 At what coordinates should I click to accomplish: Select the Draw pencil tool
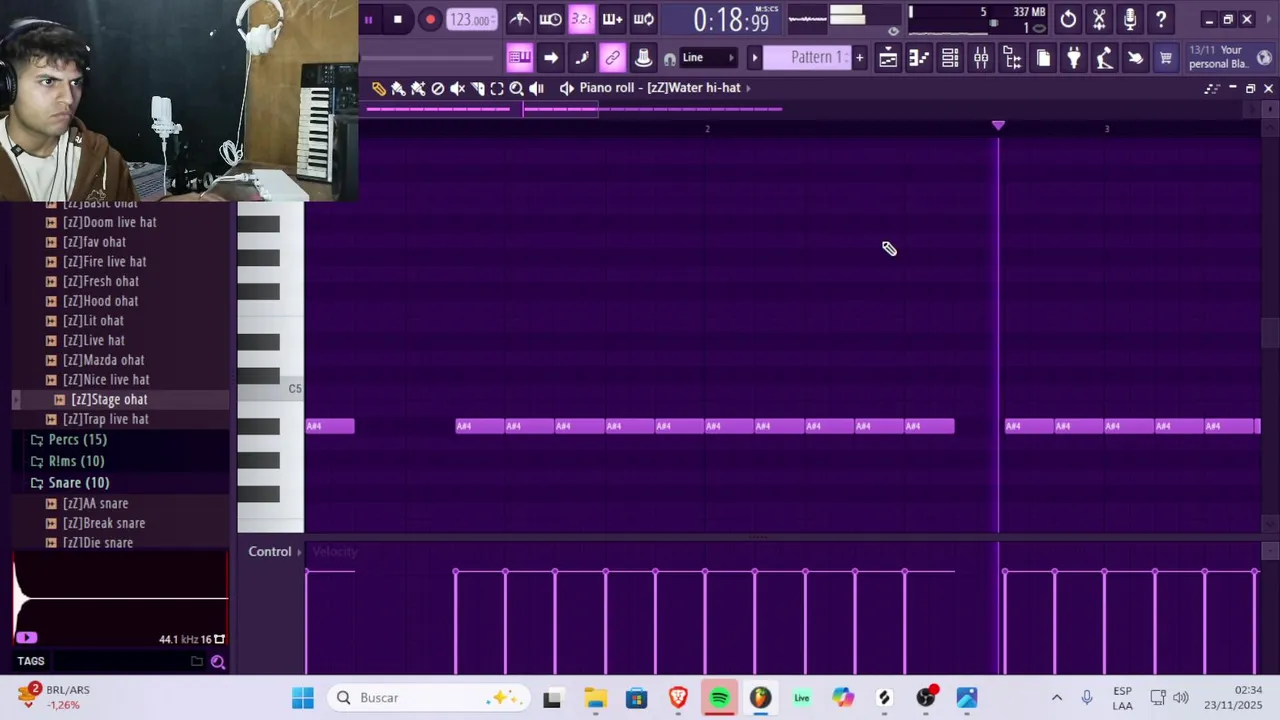(378, 88)
